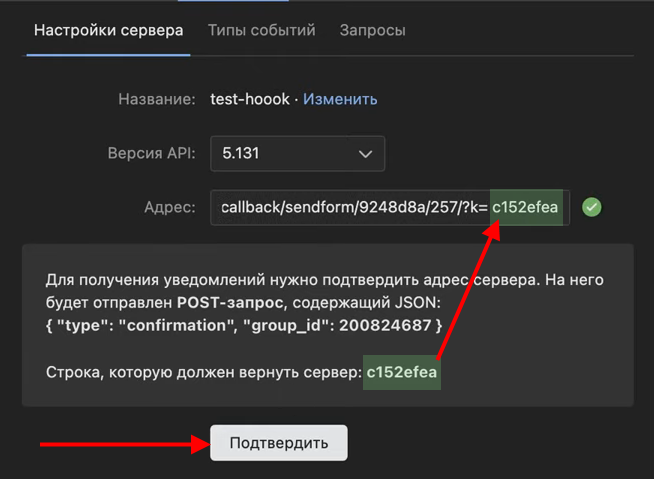
Task: Click the "type": "confirmation" JSON text
Action: pos(145,324)
